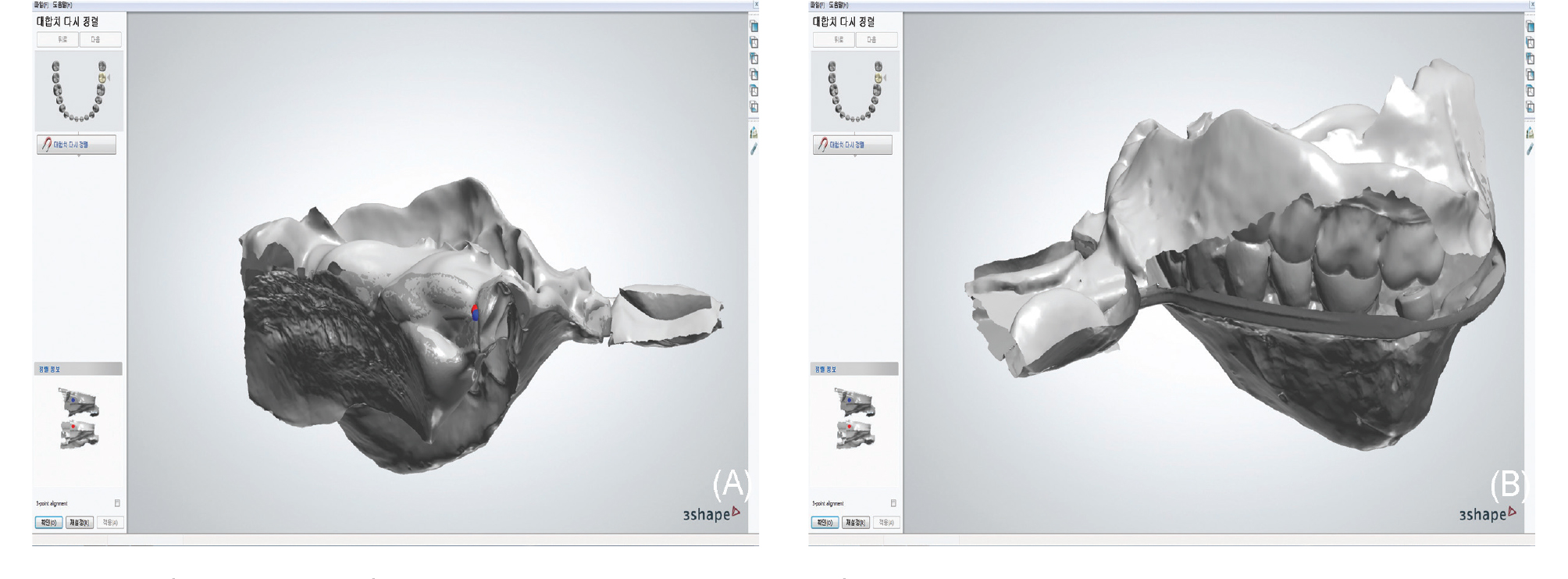The image size is (1568, 579).
Task: Click the 정렬 정보 section header in panel A
Action: click(x=79, y=369)
